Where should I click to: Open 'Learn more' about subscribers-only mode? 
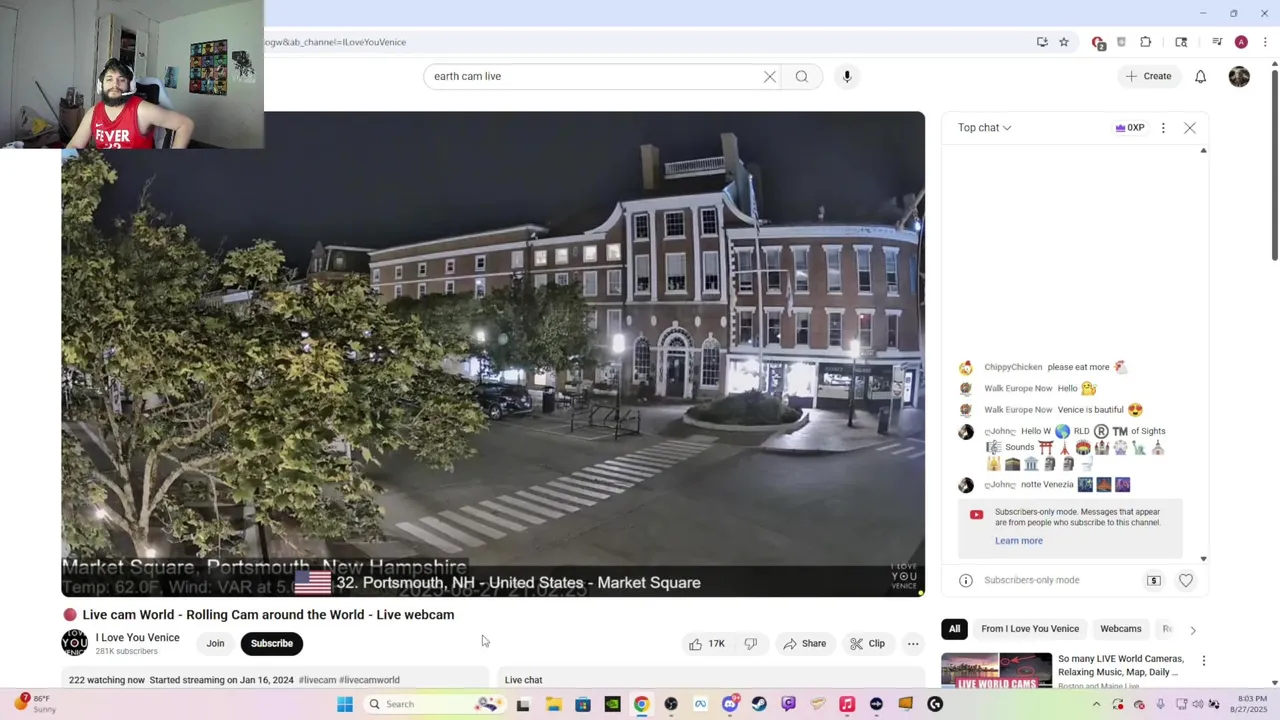pyautogui.click(x=1019, y=541)
